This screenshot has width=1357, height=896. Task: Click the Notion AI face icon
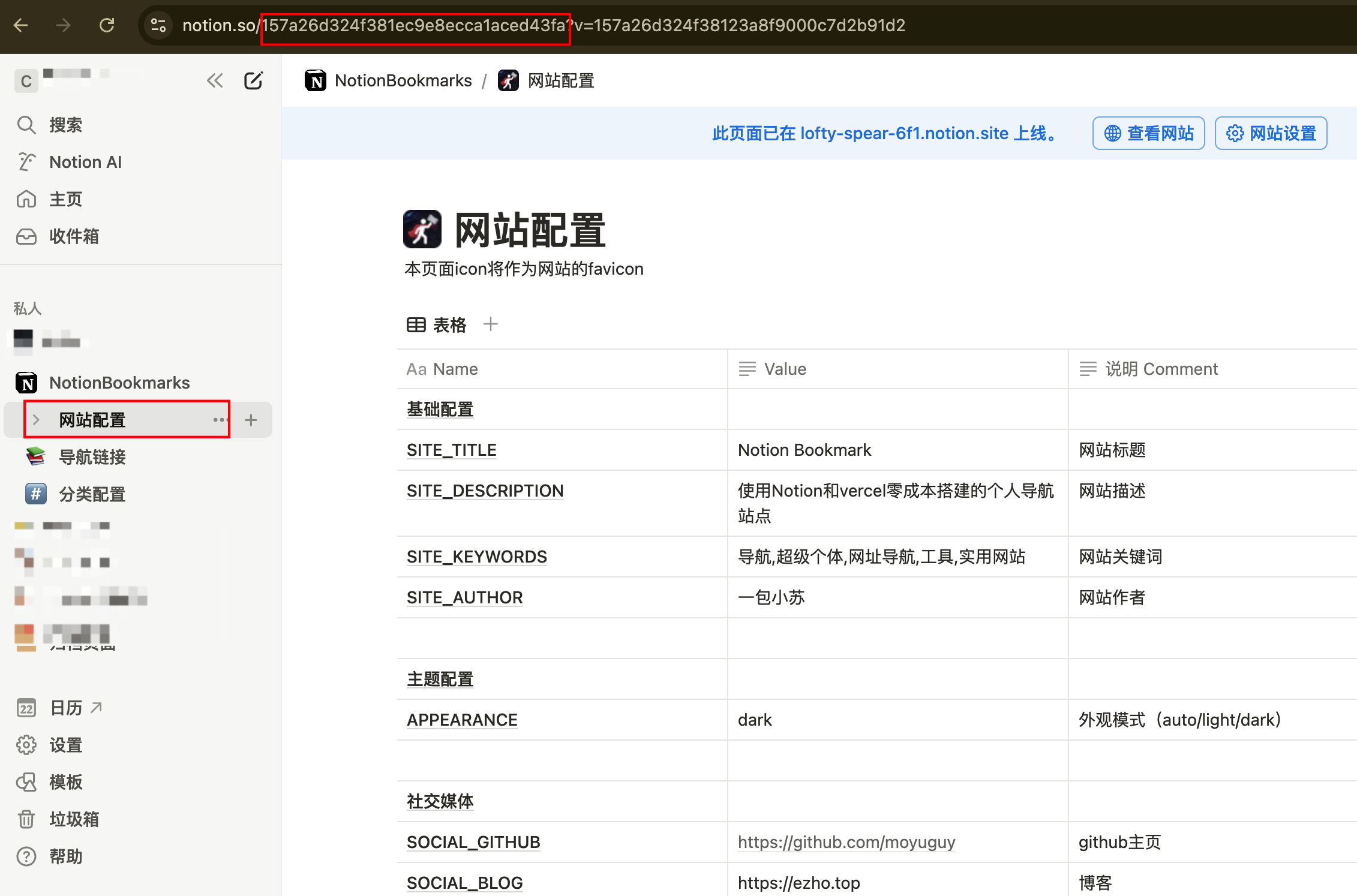point(26,162)
